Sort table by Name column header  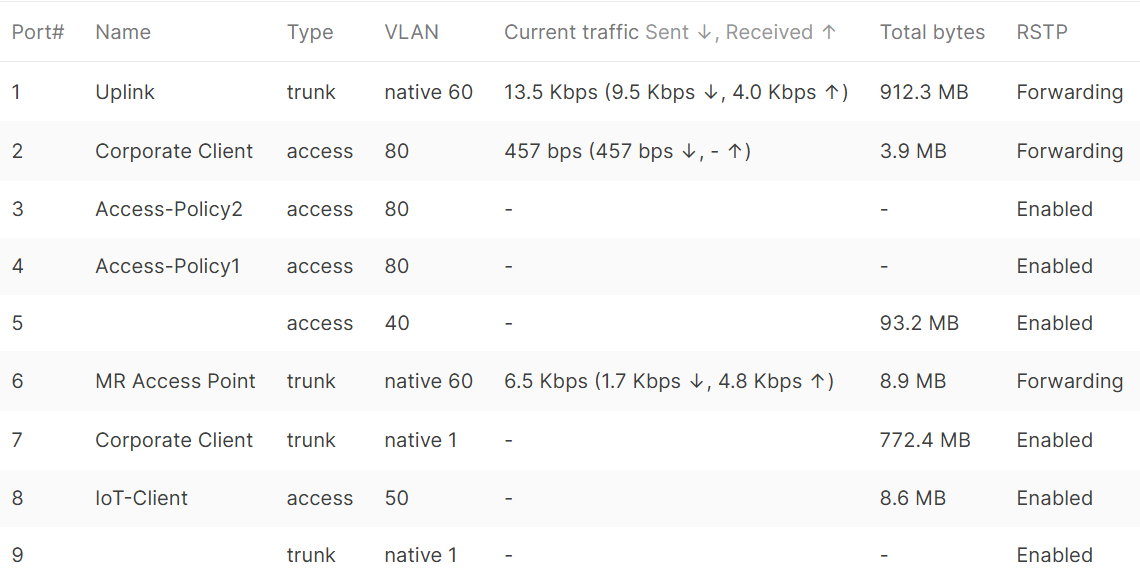pos(123,32)
